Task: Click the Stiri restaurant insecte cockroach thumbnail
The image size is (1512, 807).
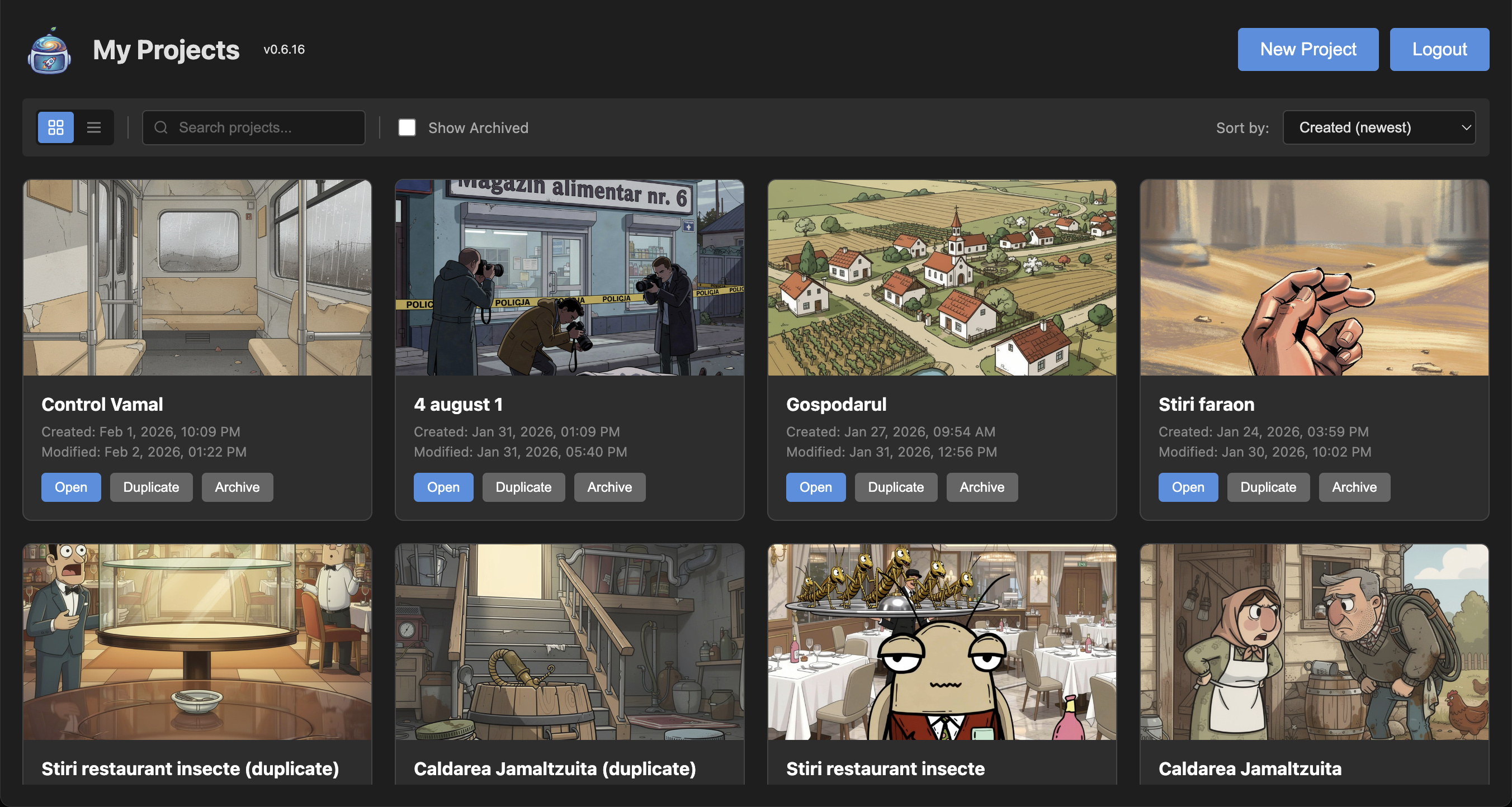Action: (942, 641)
